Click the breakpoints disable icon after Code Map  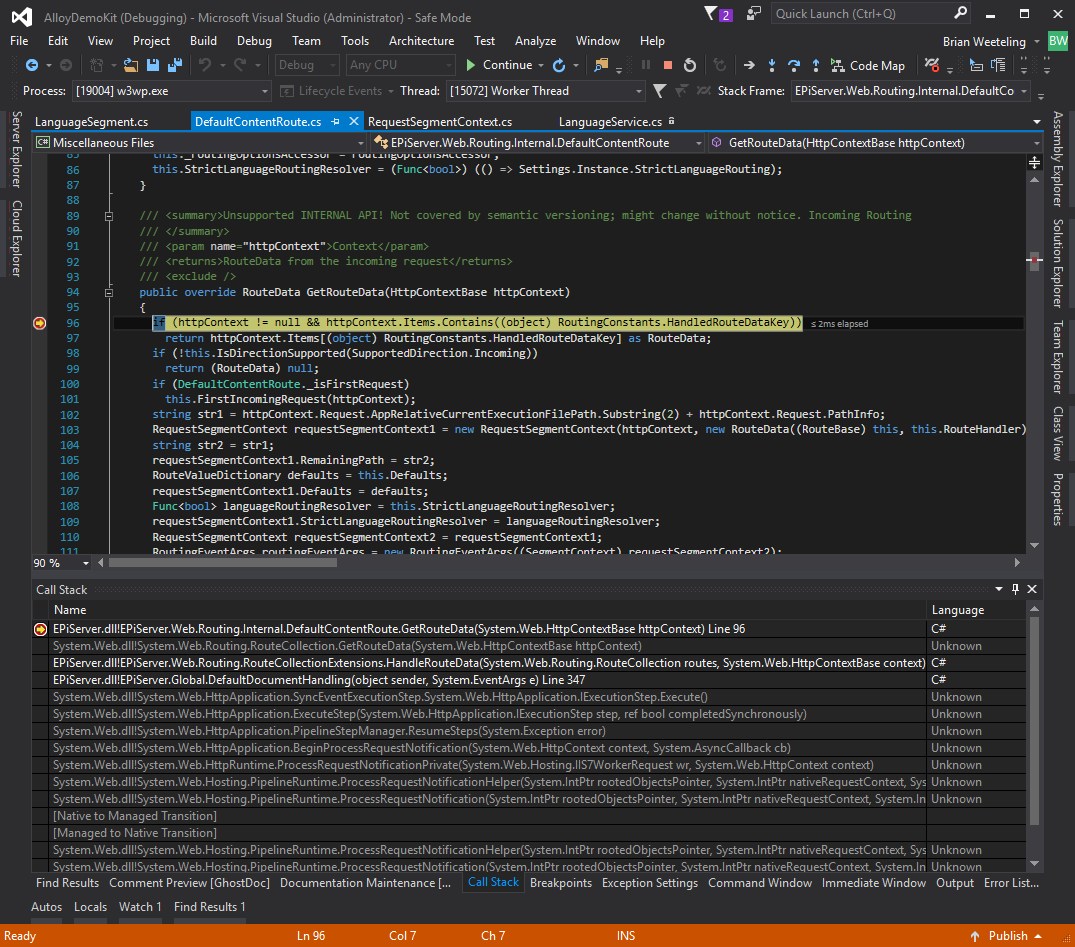(932, 65)
